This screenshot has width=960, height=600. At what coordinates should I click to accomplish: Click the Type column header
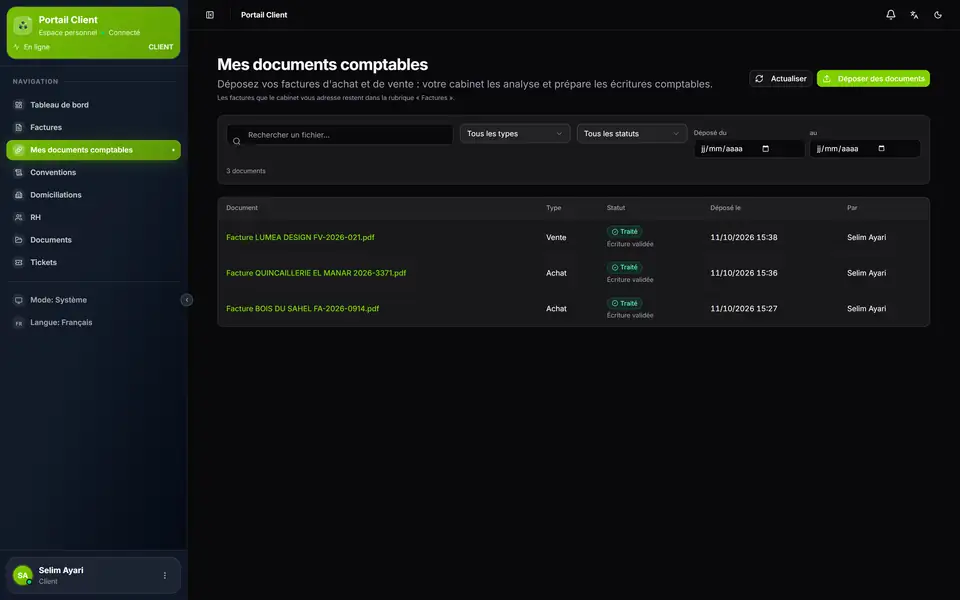553,208
